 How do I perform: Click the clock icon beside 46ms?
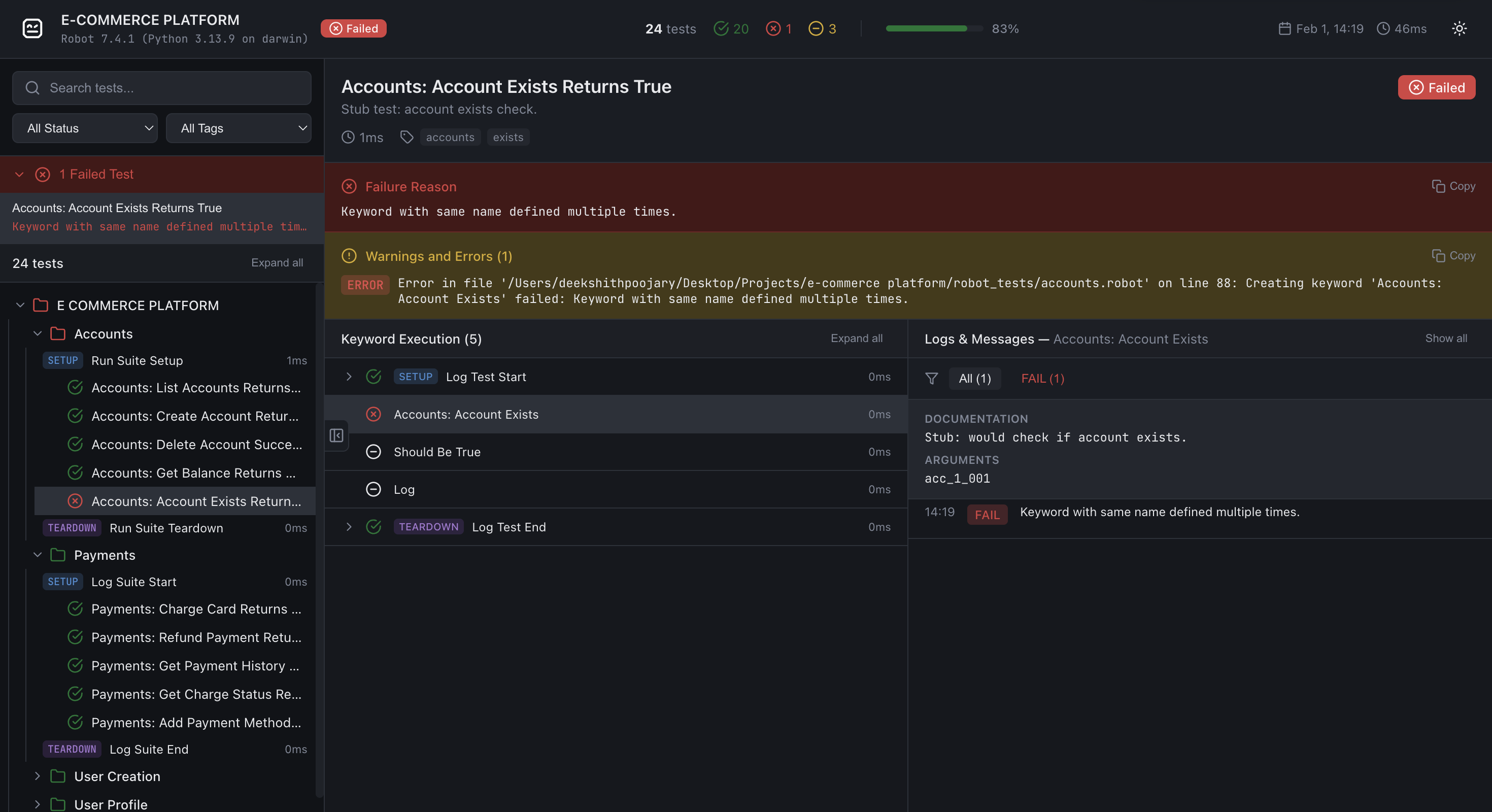(1382, 28)
